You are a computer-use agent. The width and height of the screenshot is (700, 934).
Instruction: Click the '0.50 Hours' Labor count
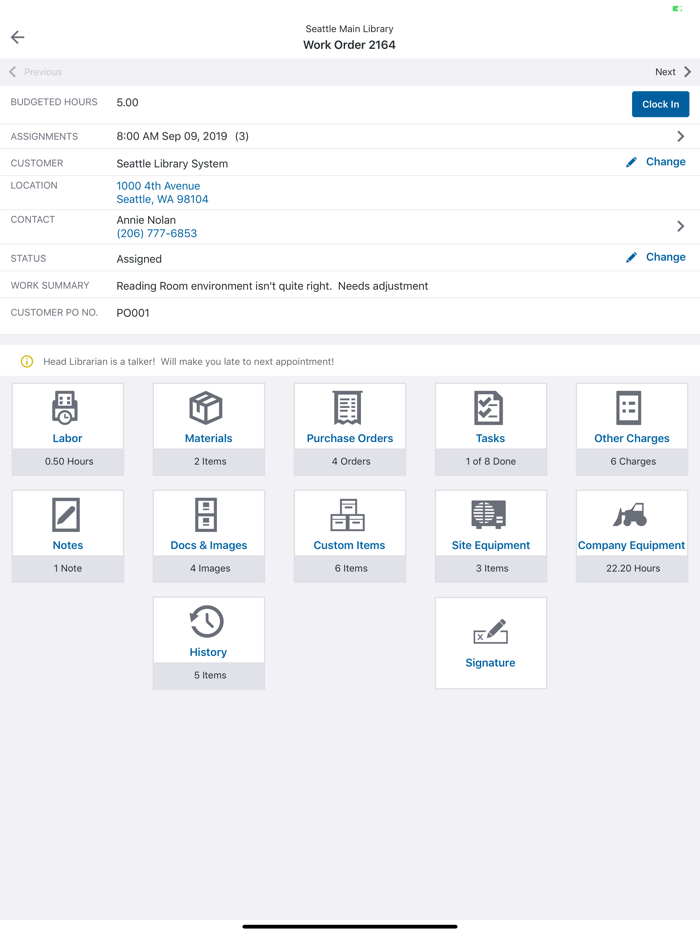tap(69, 462)
